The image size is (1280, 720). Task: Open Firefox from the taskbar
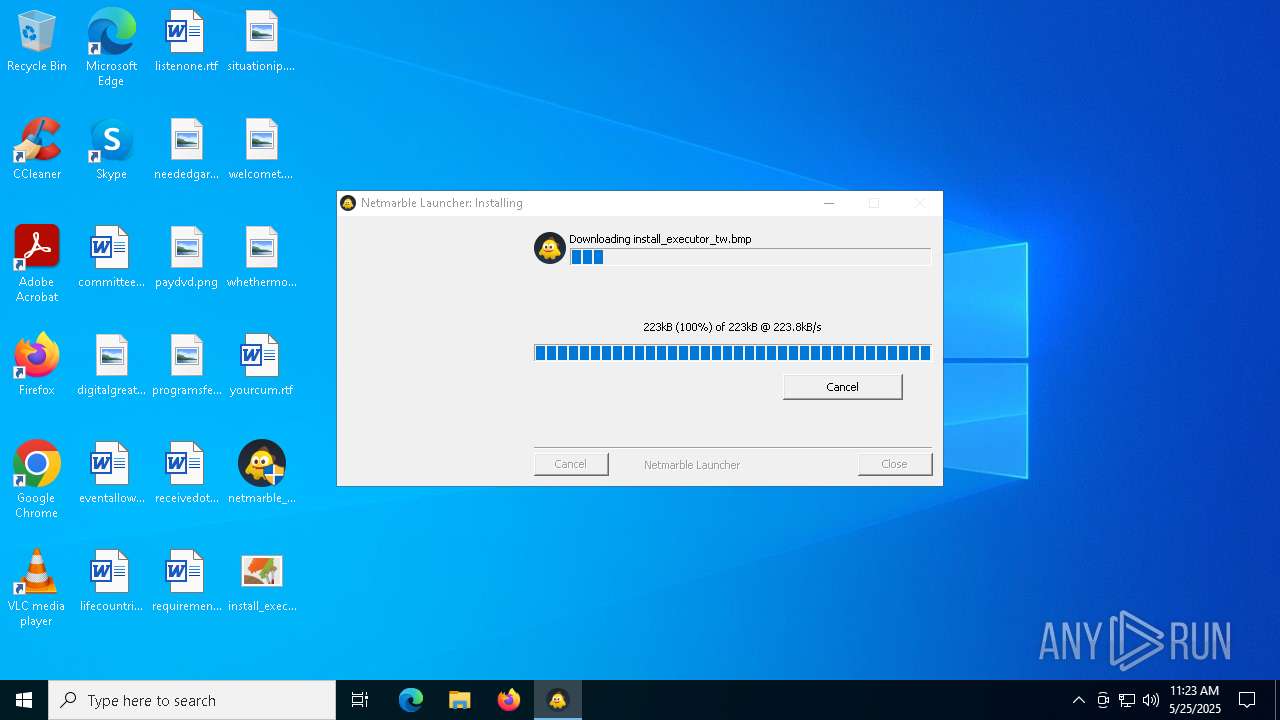point(509,700)
